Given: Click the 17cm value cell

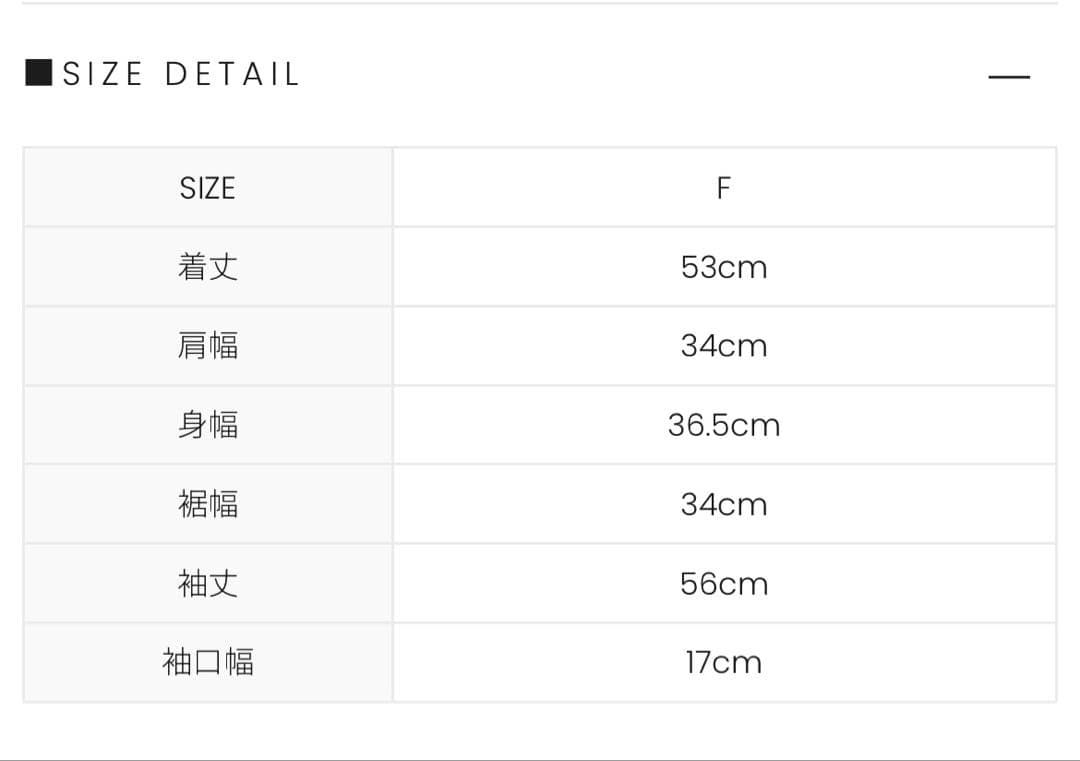Looking at the screenshot, I should tap(724, 662).
